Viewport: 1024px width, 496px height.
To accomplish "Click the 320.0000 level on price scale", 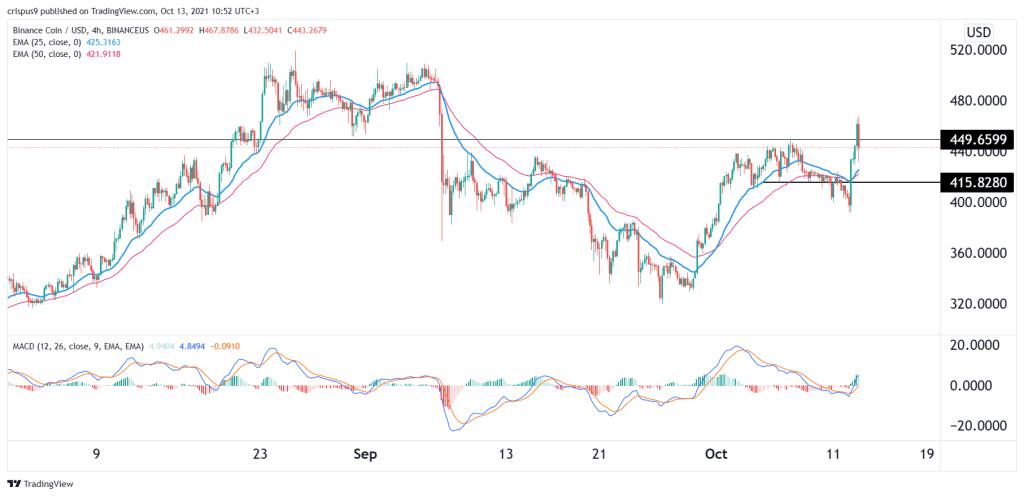I will (x=975, y=304).
